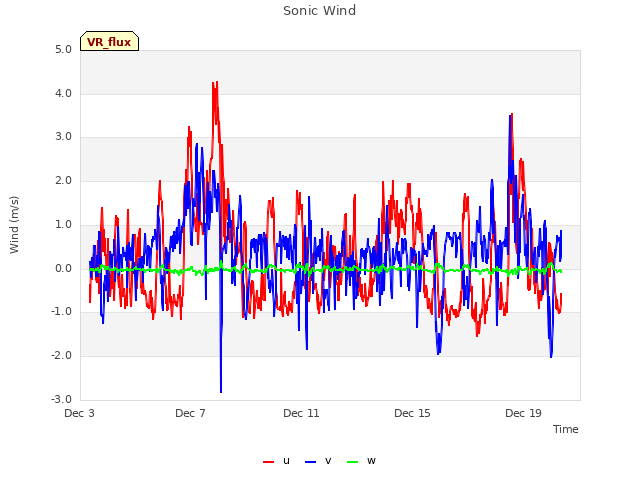Click the -2.0 y-axis tick label
This screenshot has height=480, width=640.
(61, 356)
